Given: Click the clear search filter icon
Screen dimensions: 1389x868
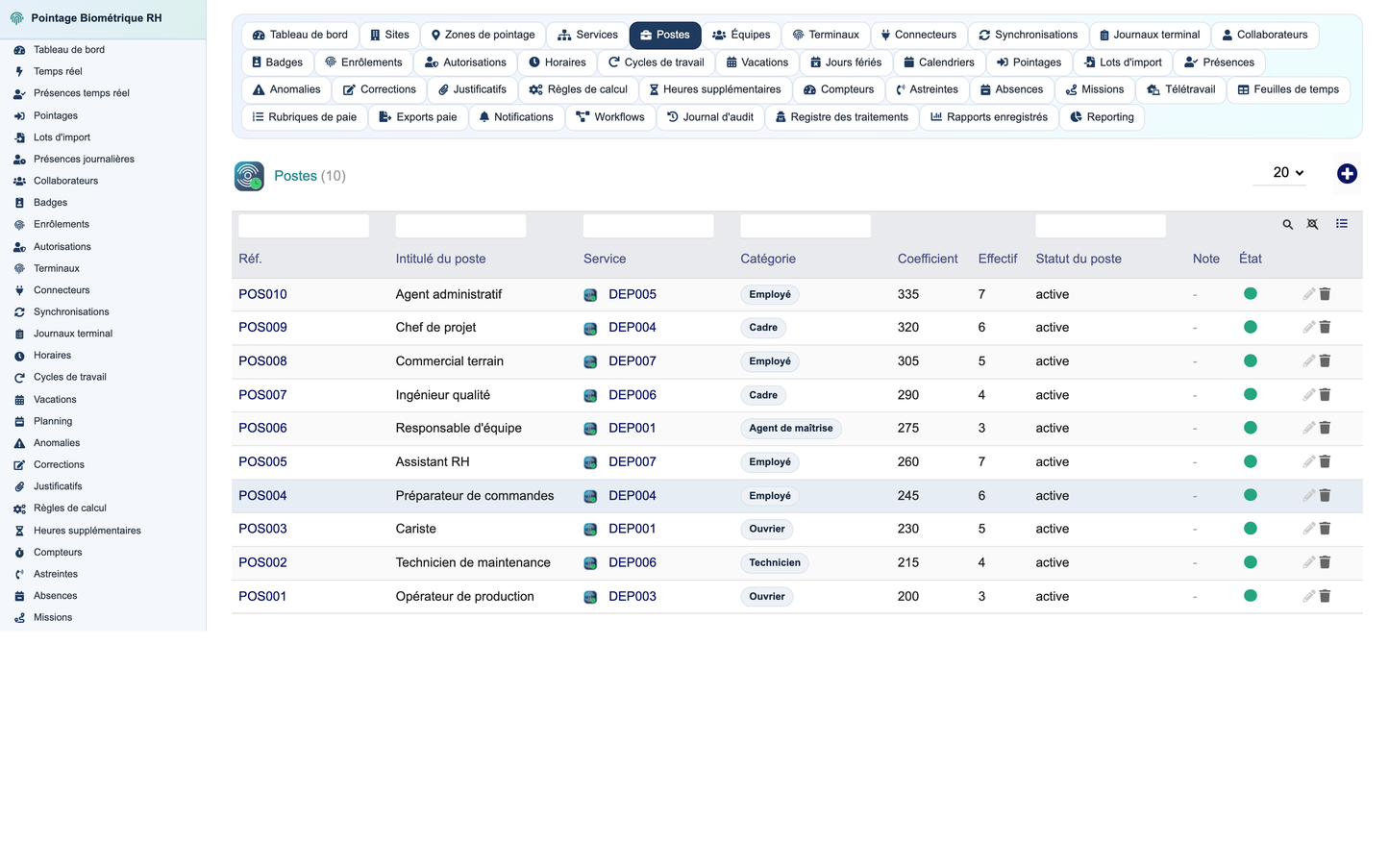Looking at the screenshot, I should click(1312, 224).
